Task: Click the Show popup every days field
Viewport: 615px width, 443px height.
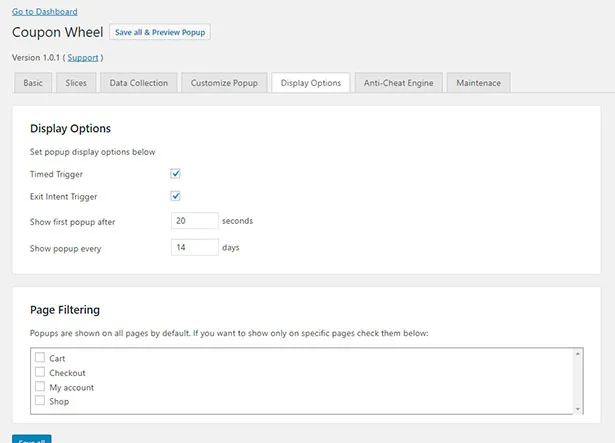Action: [x=194, y=247]
